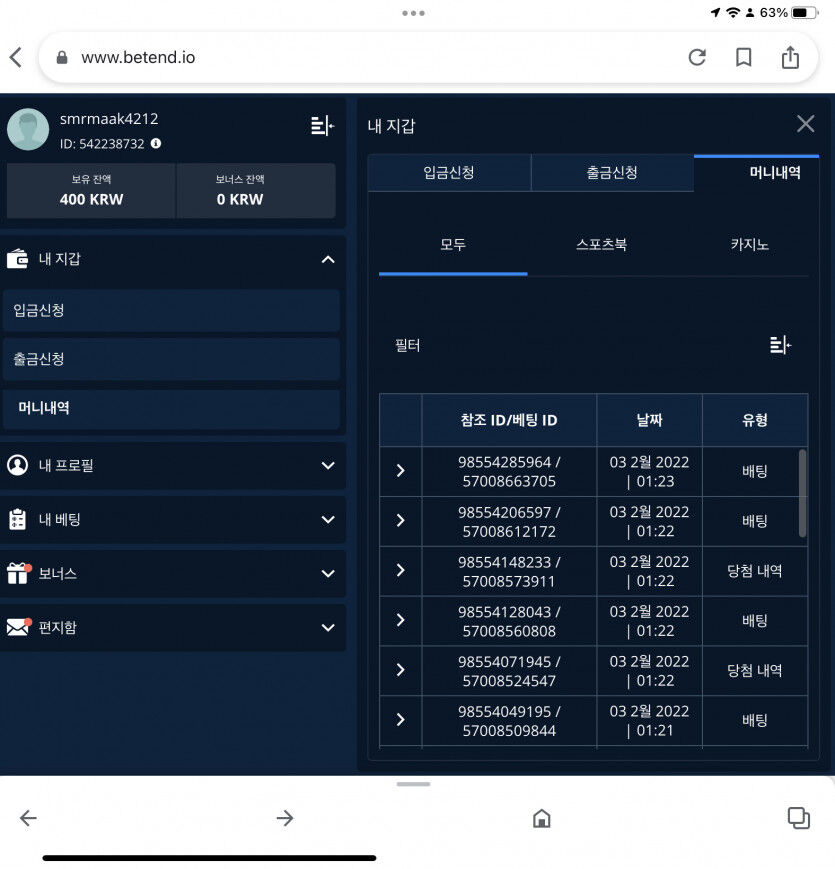Click the 날짜 column header

649,420
